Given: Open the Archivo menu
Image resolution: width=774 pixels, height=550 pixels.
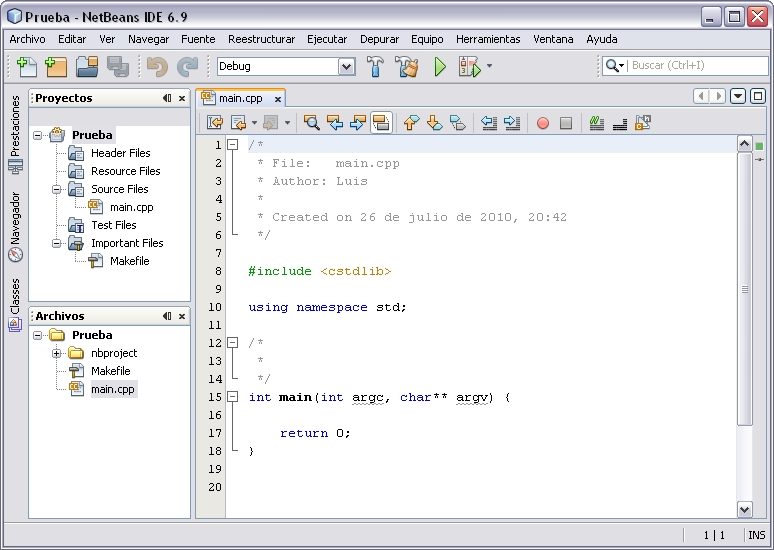Looking at the screenshot, I should click(x=27, y=39).
